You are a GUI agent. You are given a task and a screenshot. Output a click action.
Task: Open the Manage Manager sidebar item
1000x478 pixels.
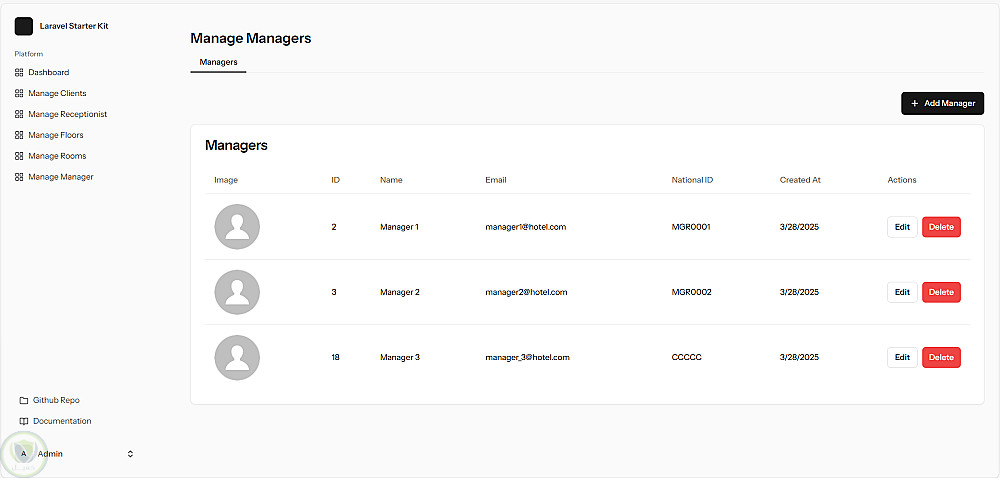click(x=60, y=177)
